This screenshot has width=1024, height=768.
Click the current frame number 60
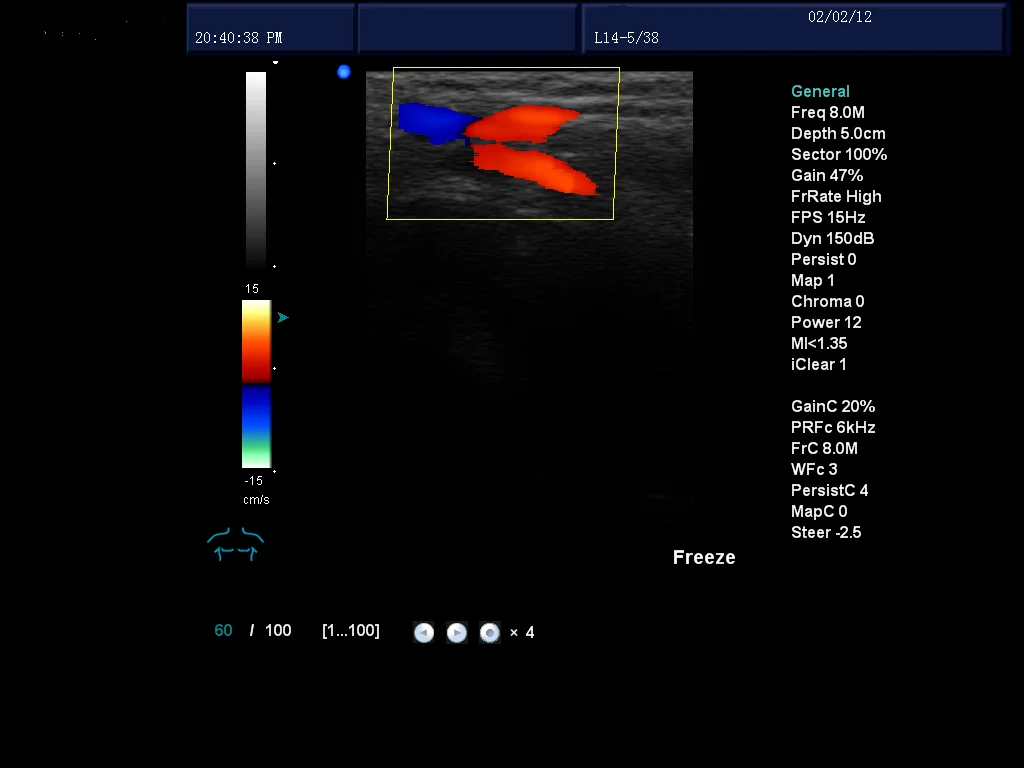pos(223,630)
